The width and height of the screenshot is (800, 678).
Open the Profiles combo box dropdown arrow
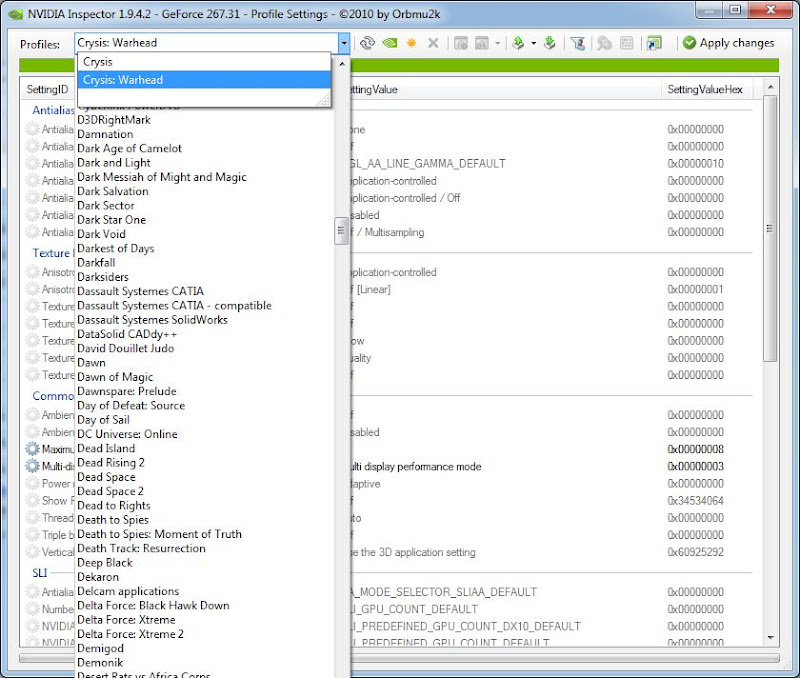[x=344, y=43]
